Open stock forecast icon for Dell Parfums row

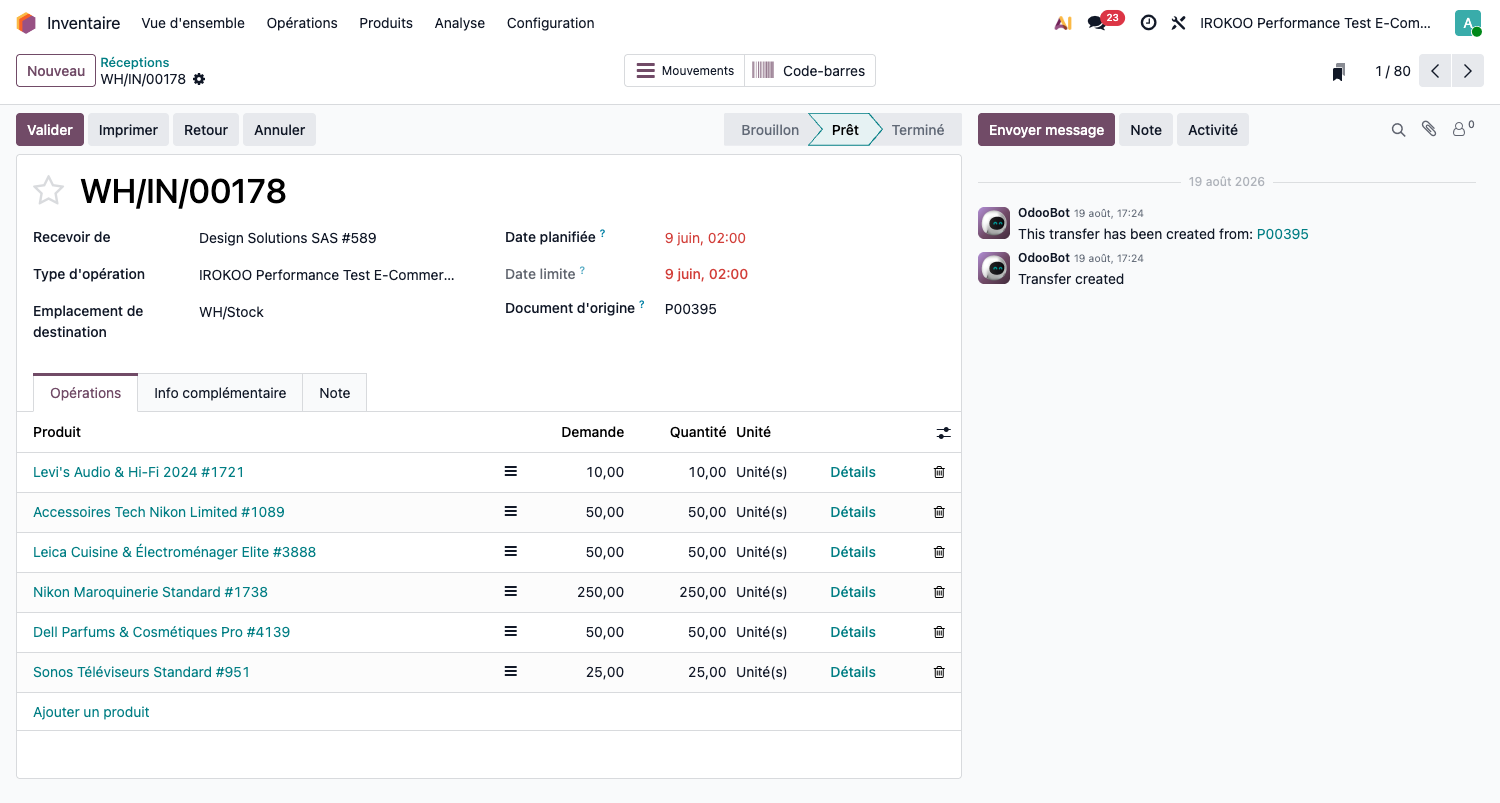[510, 631]
